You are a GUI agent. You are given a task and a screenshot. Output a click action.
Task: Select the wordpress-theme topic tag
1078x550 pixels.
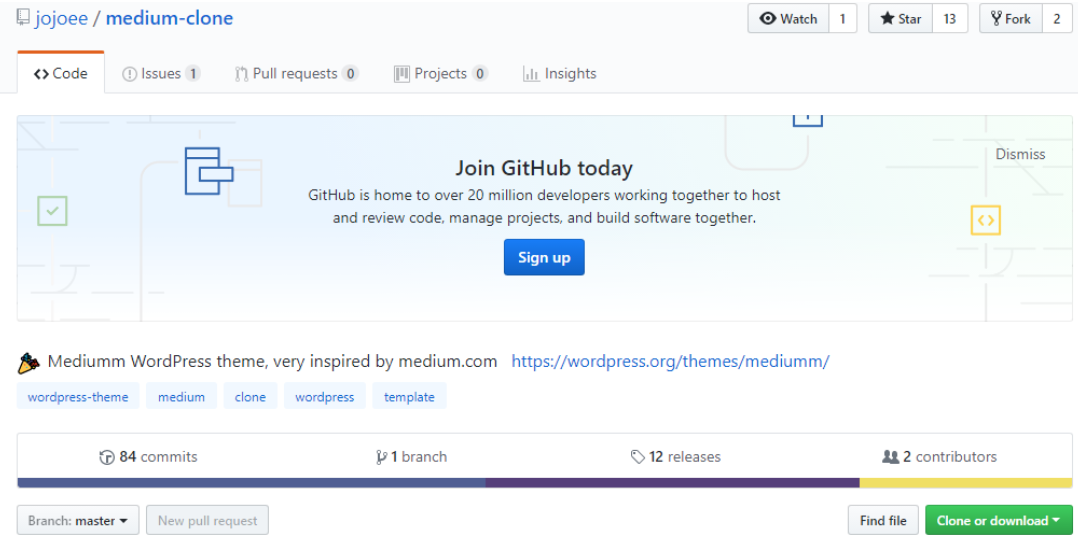click(x=78, y=397)
